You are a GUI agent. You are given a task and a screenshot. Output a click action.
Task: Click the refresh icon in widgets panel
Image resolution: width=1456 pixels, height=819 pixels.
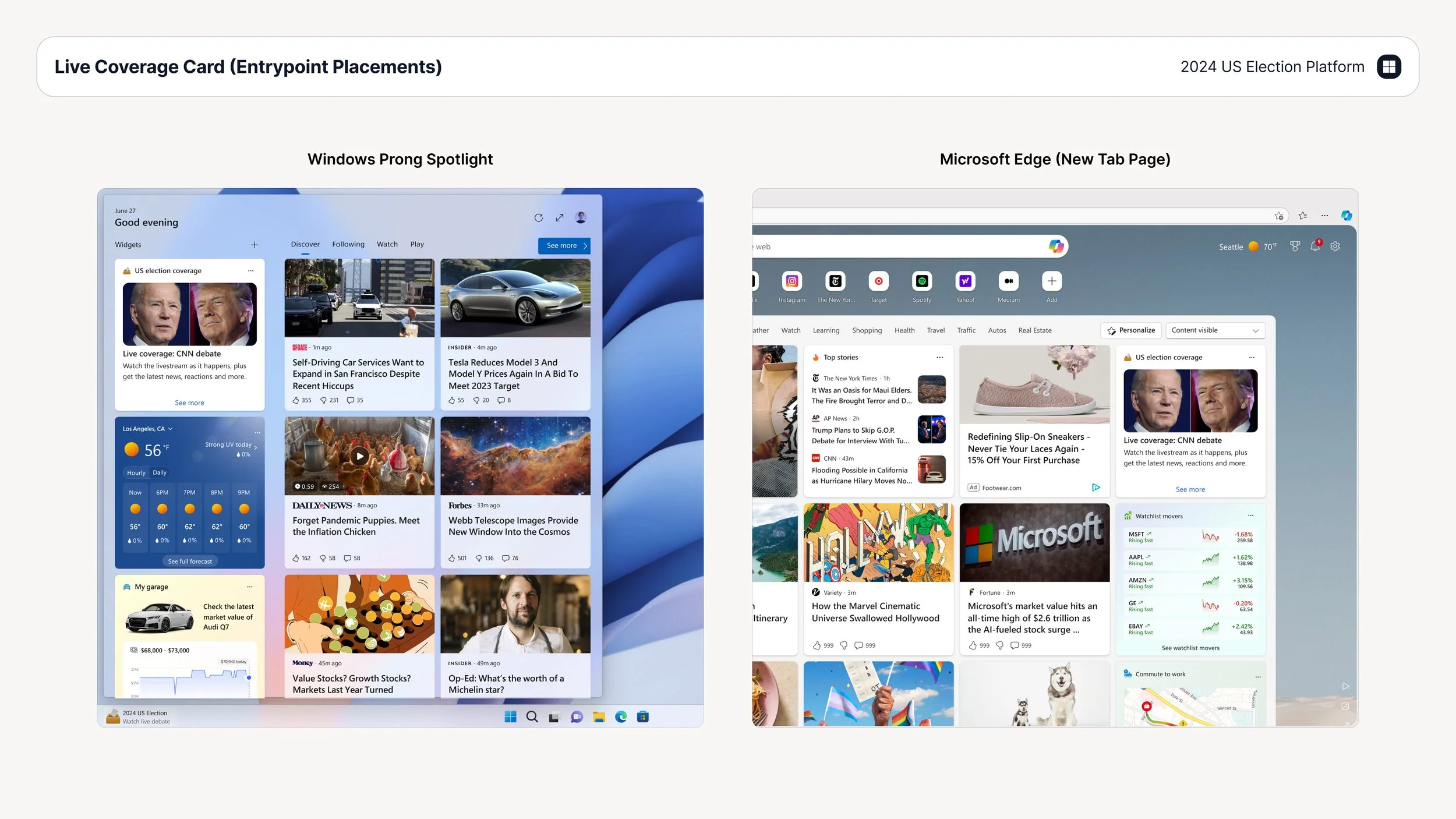pos(538,218)
